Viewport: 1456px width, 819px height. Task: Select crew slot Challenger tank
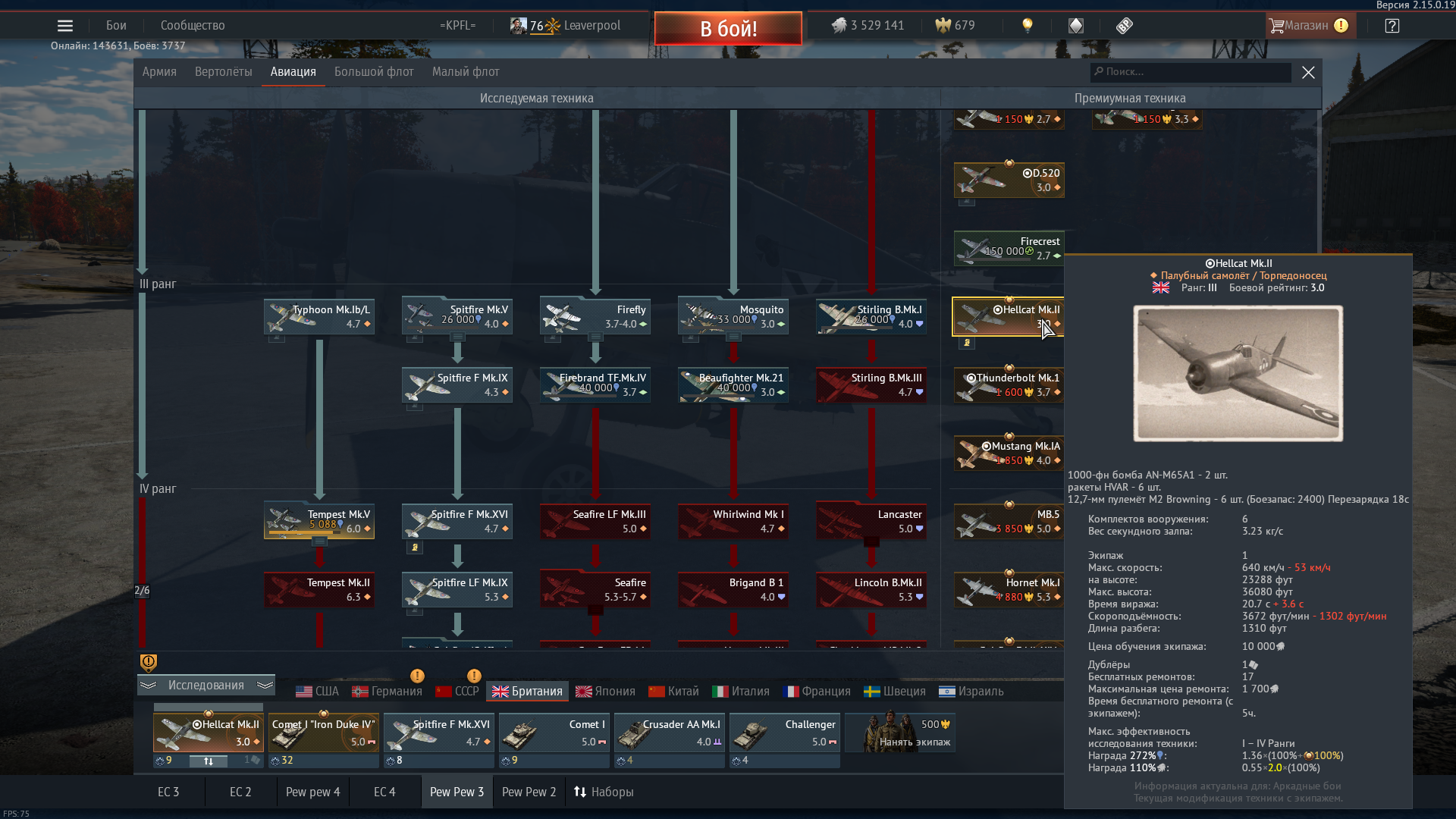[x=785, y=733]
